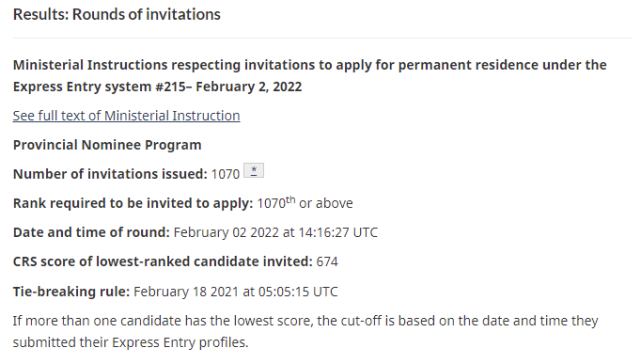Screen dimensions: 641x364
Task: Click the February 02 2022 at 14:16:27 UTC value
Action: pos(276,232)
